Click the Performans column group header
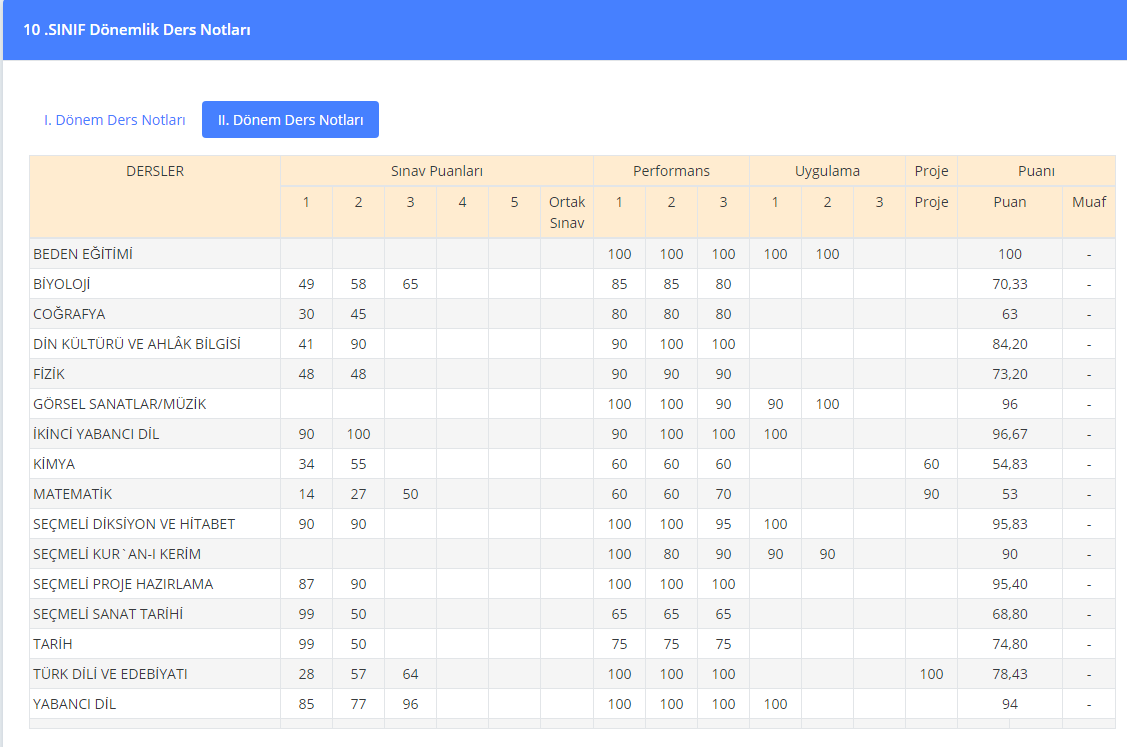 point(671,171)
